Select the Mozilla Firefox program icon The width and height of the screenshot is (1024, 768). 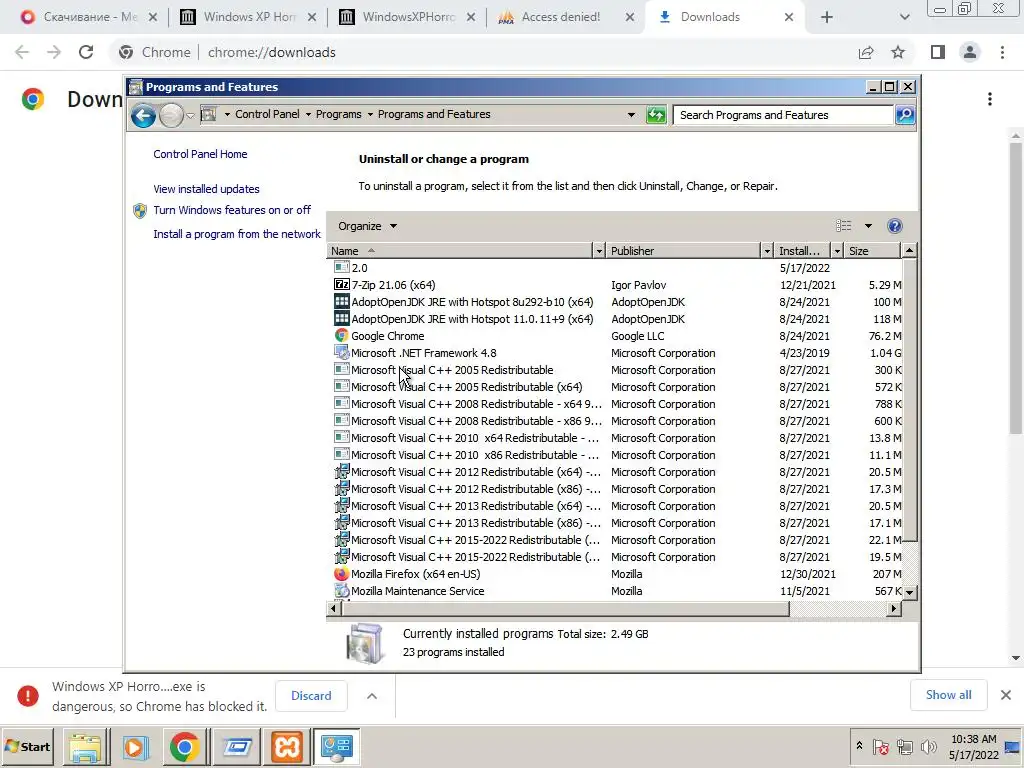[x=342, y=574]
